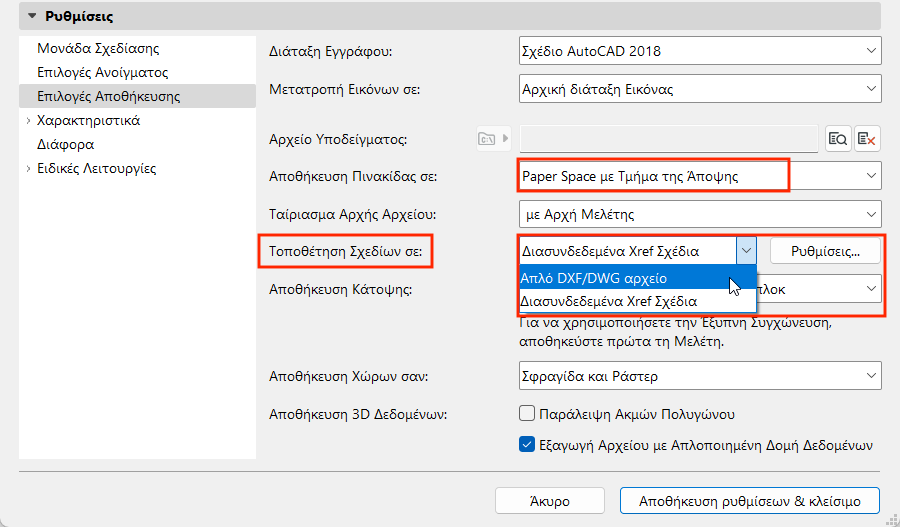Expand the Ειδικές Λειτουργίες tree arrow
This screenshot has width=900, height=527.
coord(28,169)
